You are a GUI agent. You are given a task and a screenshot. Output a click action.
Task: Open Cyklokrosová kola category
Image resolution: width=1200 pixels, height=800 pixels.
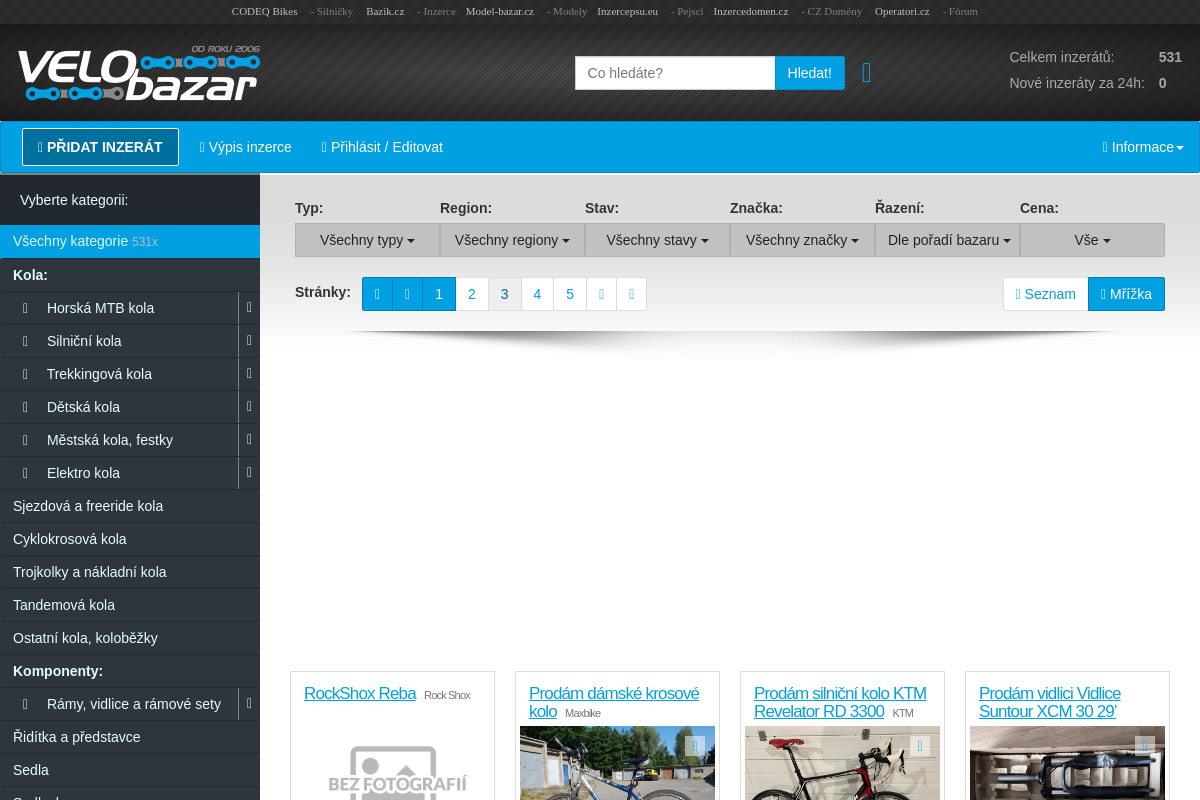point(130,539)
